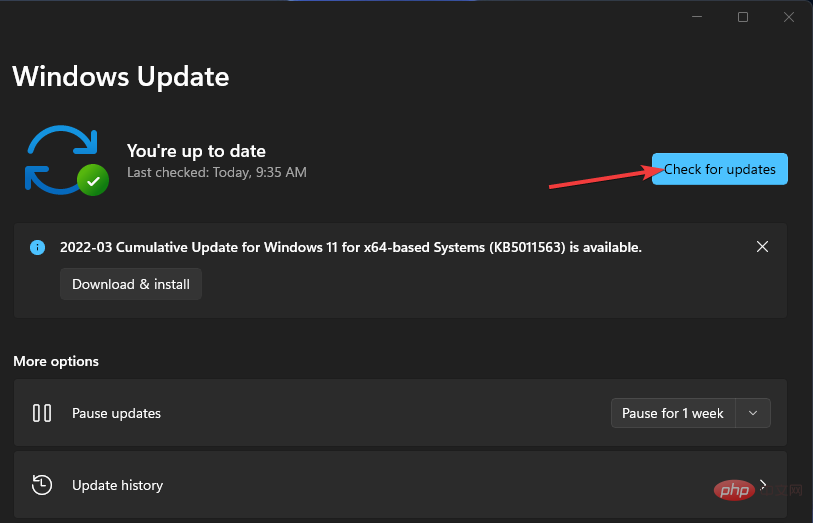Viewport: 813px width, 523px height.
Task: Close the Settings window
Action: pyautogui.click(x=788, y=17)
